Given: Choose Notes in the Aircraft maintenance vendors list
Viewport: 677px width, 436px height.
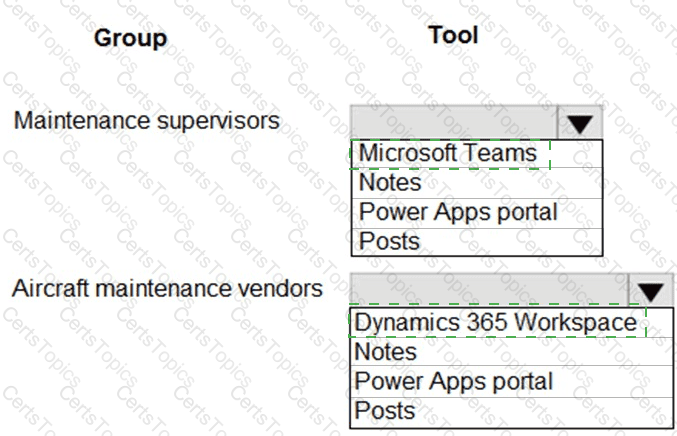Looking at the screenshot, I should point(385,352).
